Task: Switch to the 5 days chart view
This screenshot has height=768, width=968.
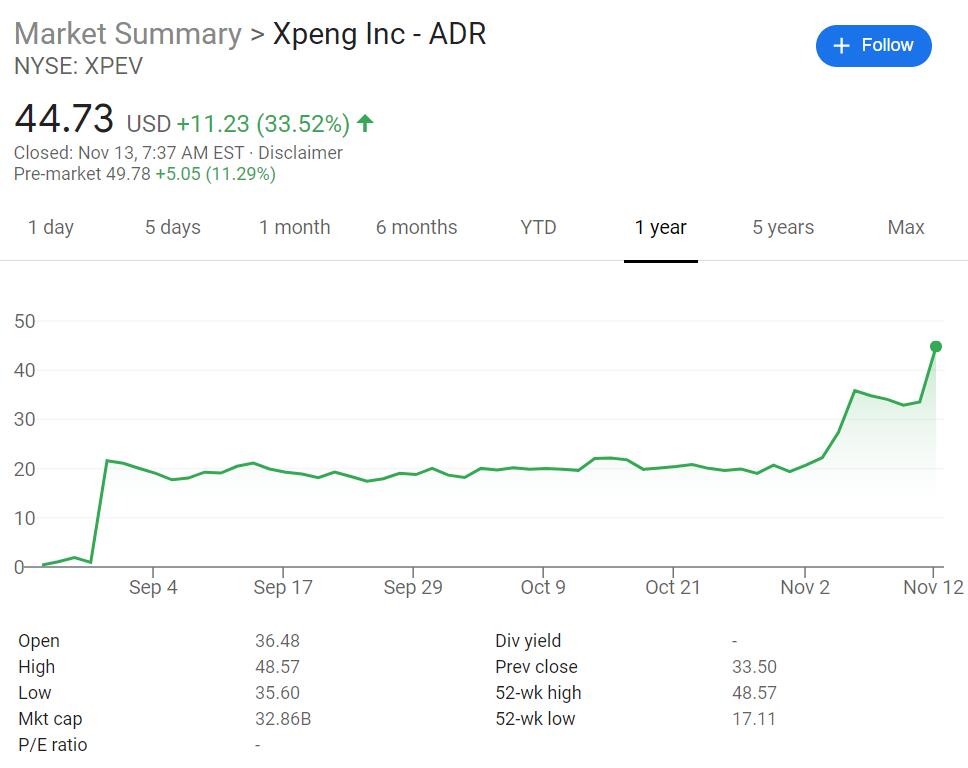Action: 171,228
